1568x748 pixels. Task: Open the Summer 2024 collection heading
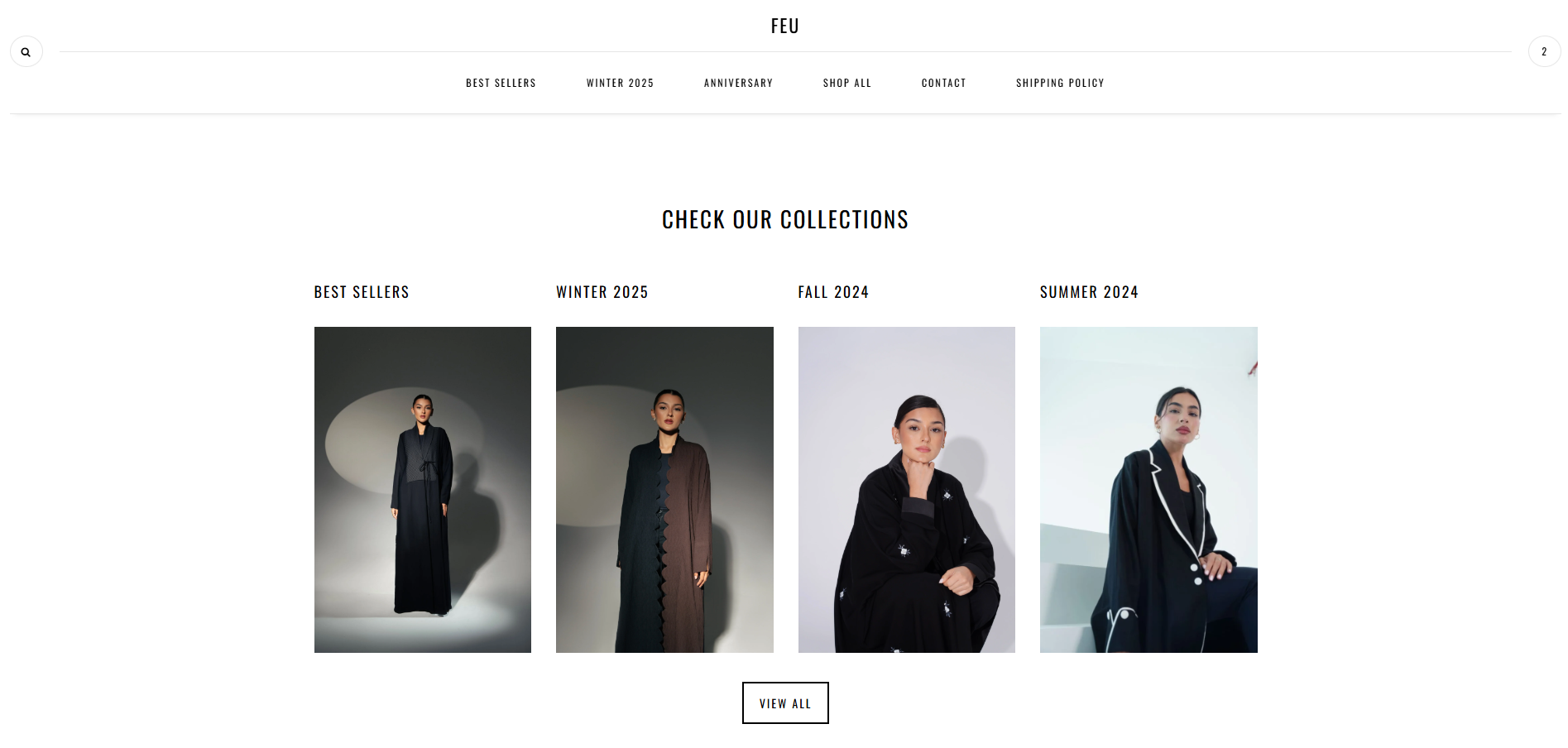coord(1089,292)
